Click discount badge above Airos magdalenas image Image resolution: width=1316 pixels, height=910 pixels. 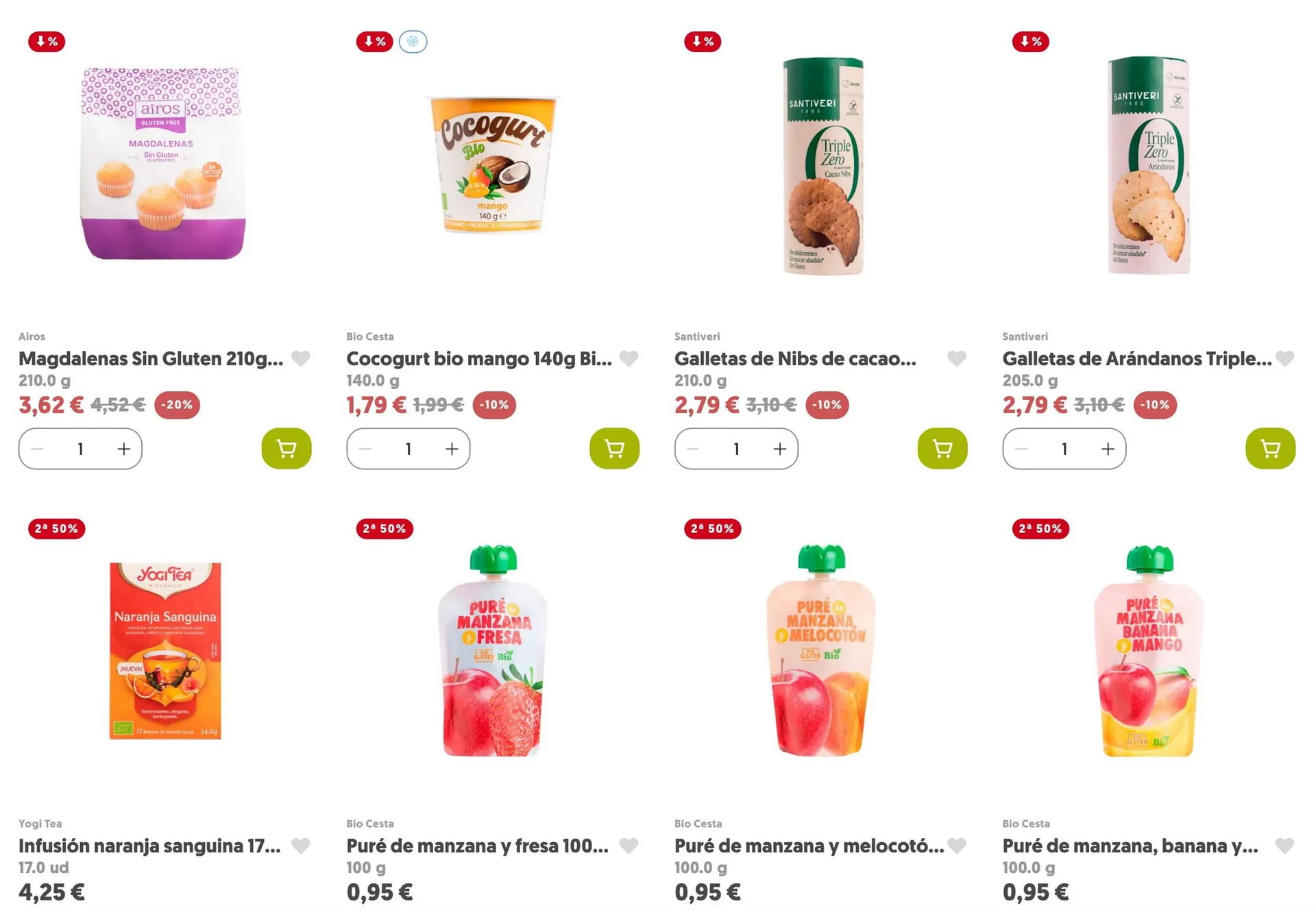point(47,42)
